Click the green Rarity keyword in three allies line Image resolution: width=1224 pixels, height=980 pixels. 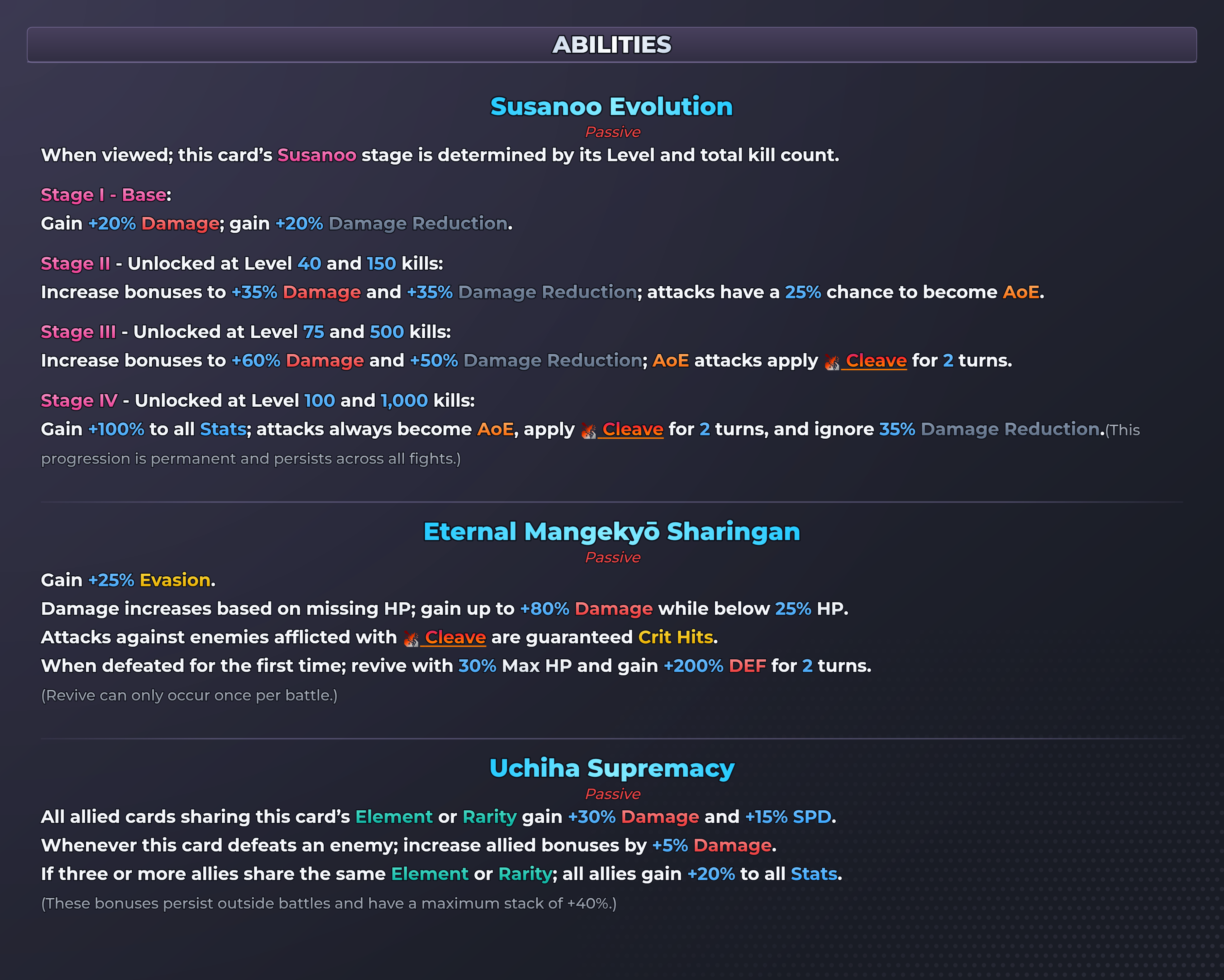[525, 874]
